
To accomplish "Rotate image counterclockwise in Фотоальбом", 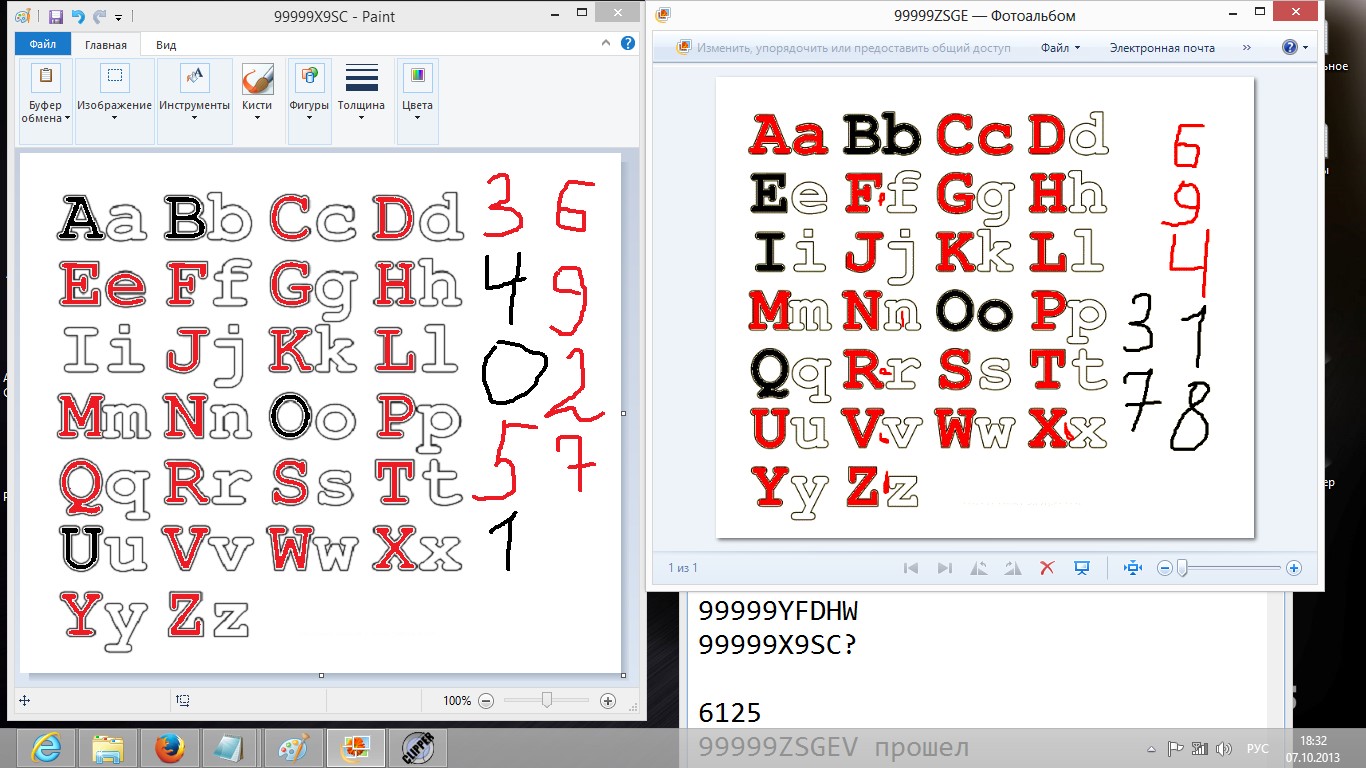I will [x=980, y=568].
